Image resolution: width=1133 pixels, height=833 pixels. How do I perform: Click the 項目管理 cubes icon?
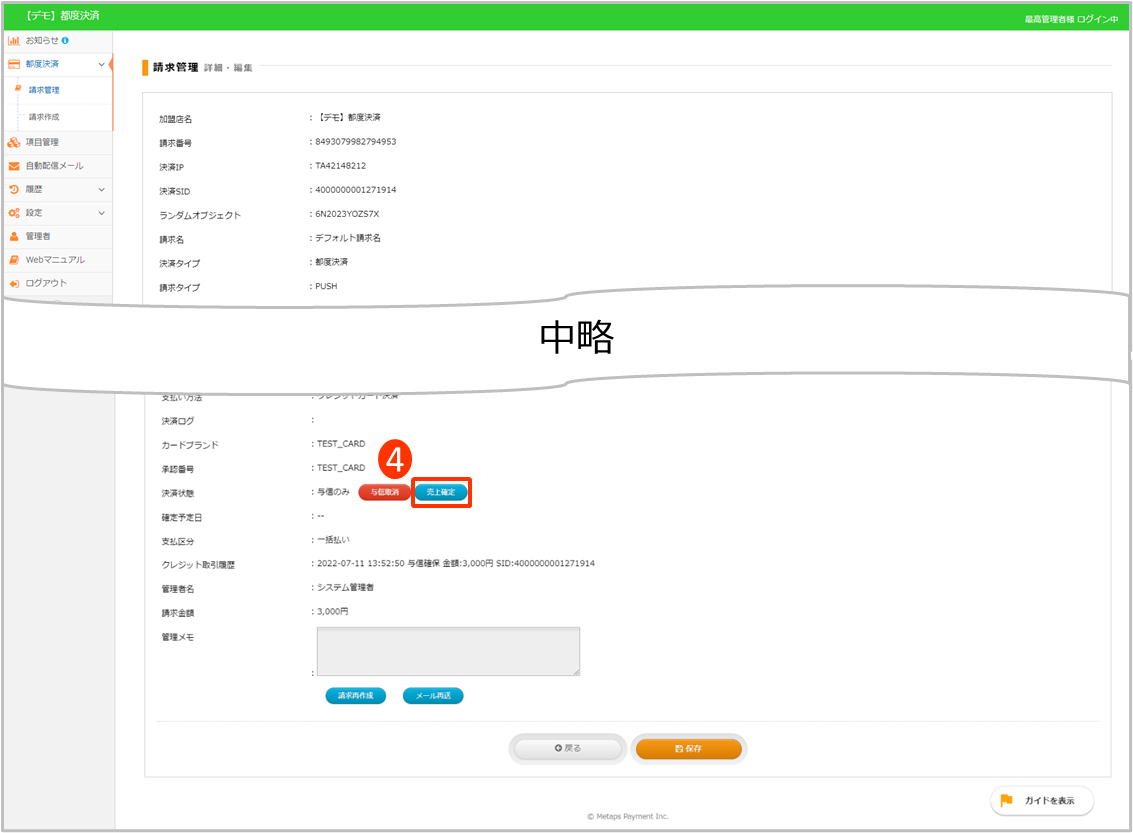14,142
